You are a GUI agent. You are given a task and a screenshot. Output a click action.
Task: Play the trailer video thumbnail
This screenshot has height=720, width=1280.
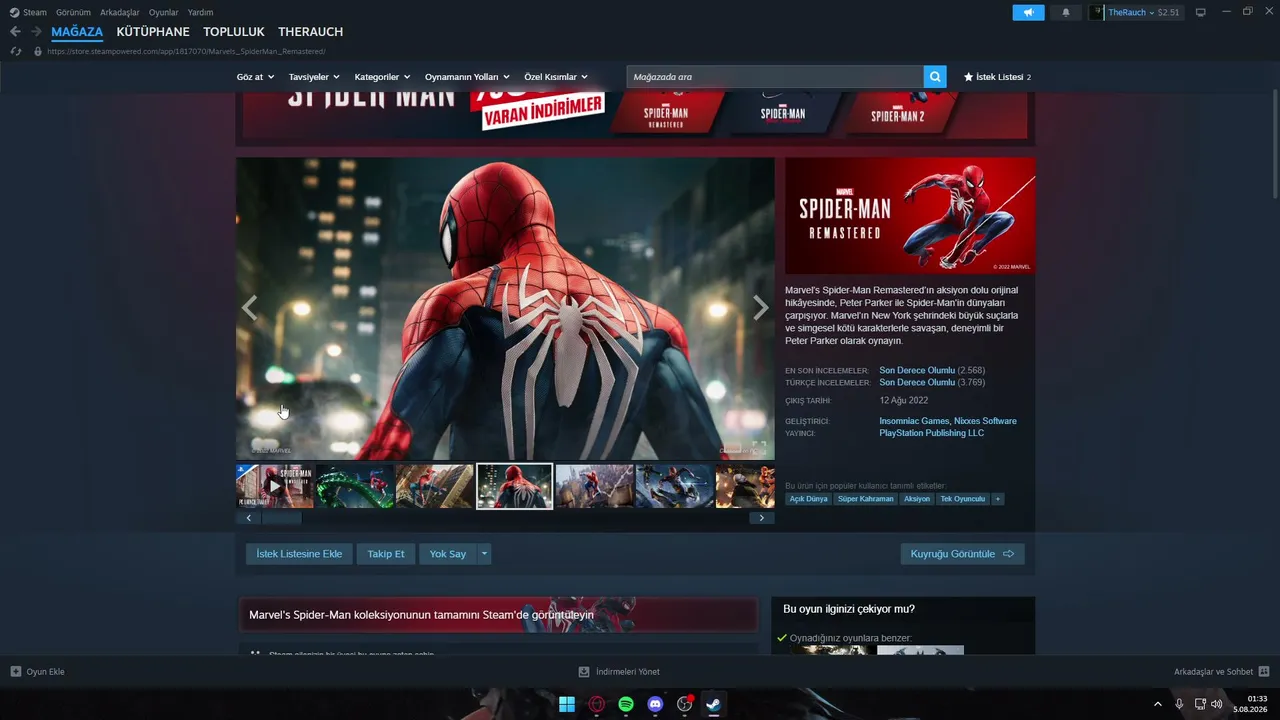pos(275,486)
